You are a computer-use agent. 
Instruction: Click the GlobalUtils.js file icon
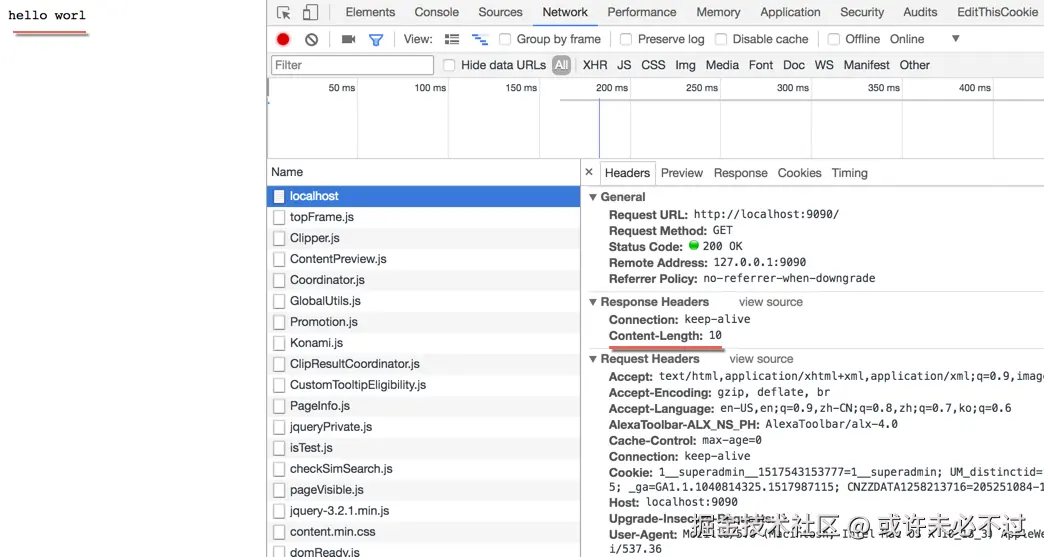[x=279, y=301]
